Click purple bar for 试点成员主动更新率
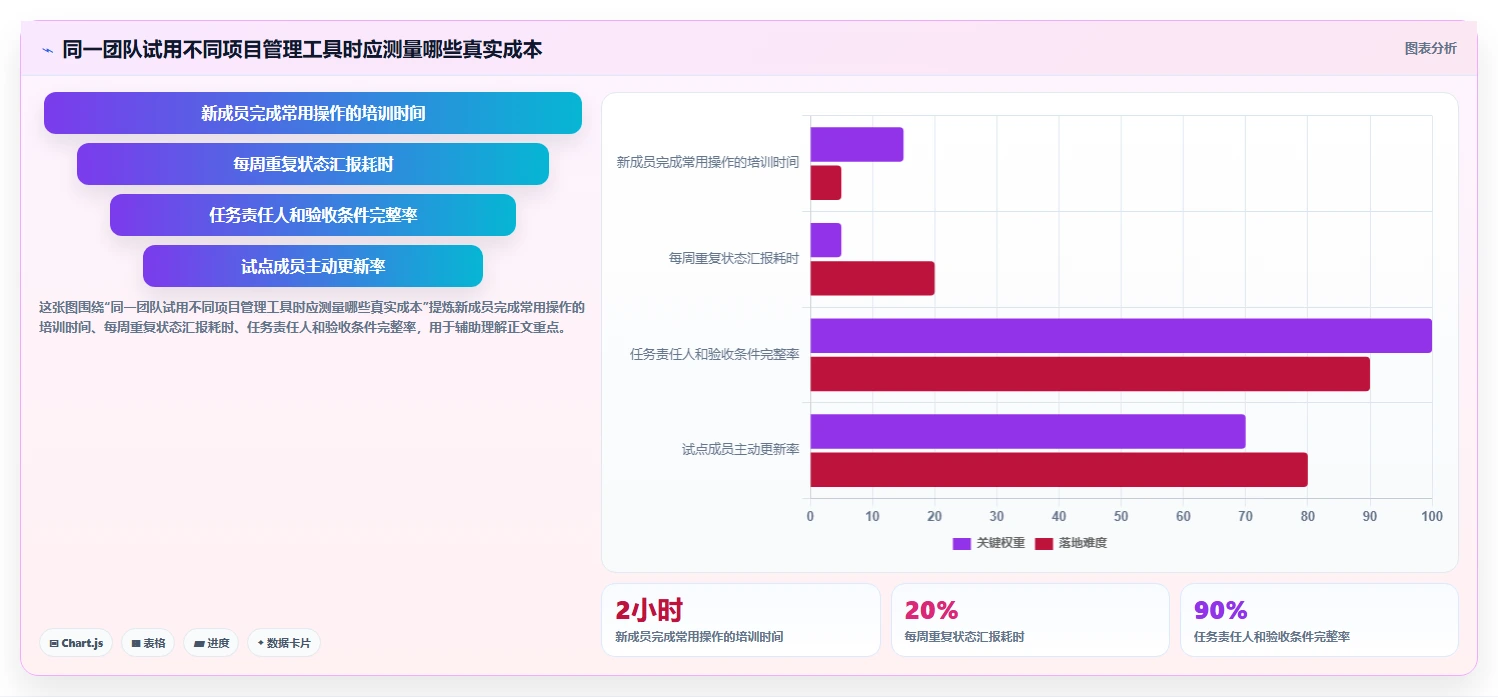This screenshot has width=1498, height=697. (1028, 431)
